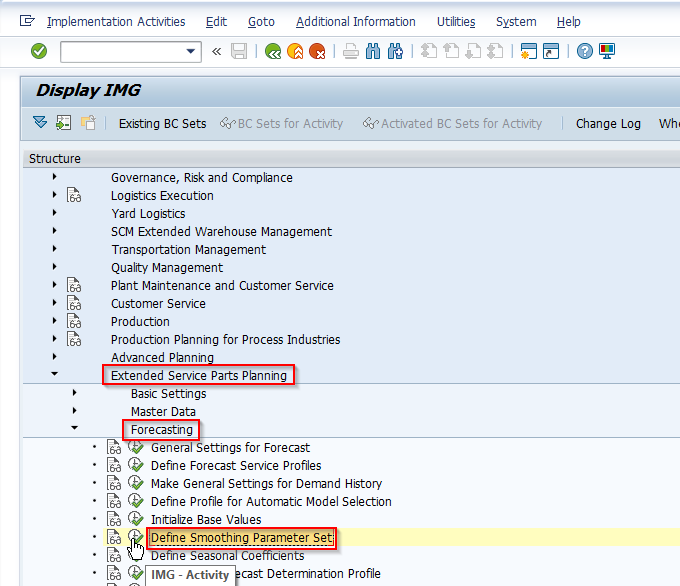Screen dimensions: 680x586
Task: Click the orange Exit icon
Action: point(295,52)
